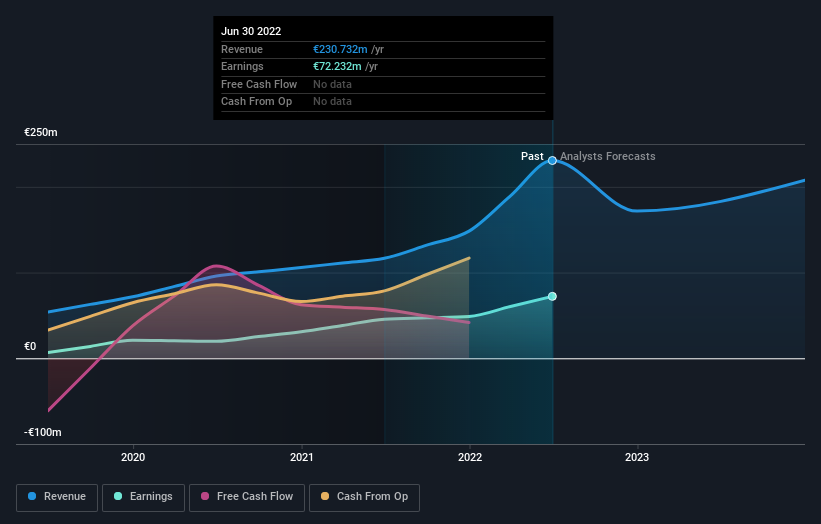Select the 2021 x-axis label
821x524 pixels.
[x=302, y=457]
